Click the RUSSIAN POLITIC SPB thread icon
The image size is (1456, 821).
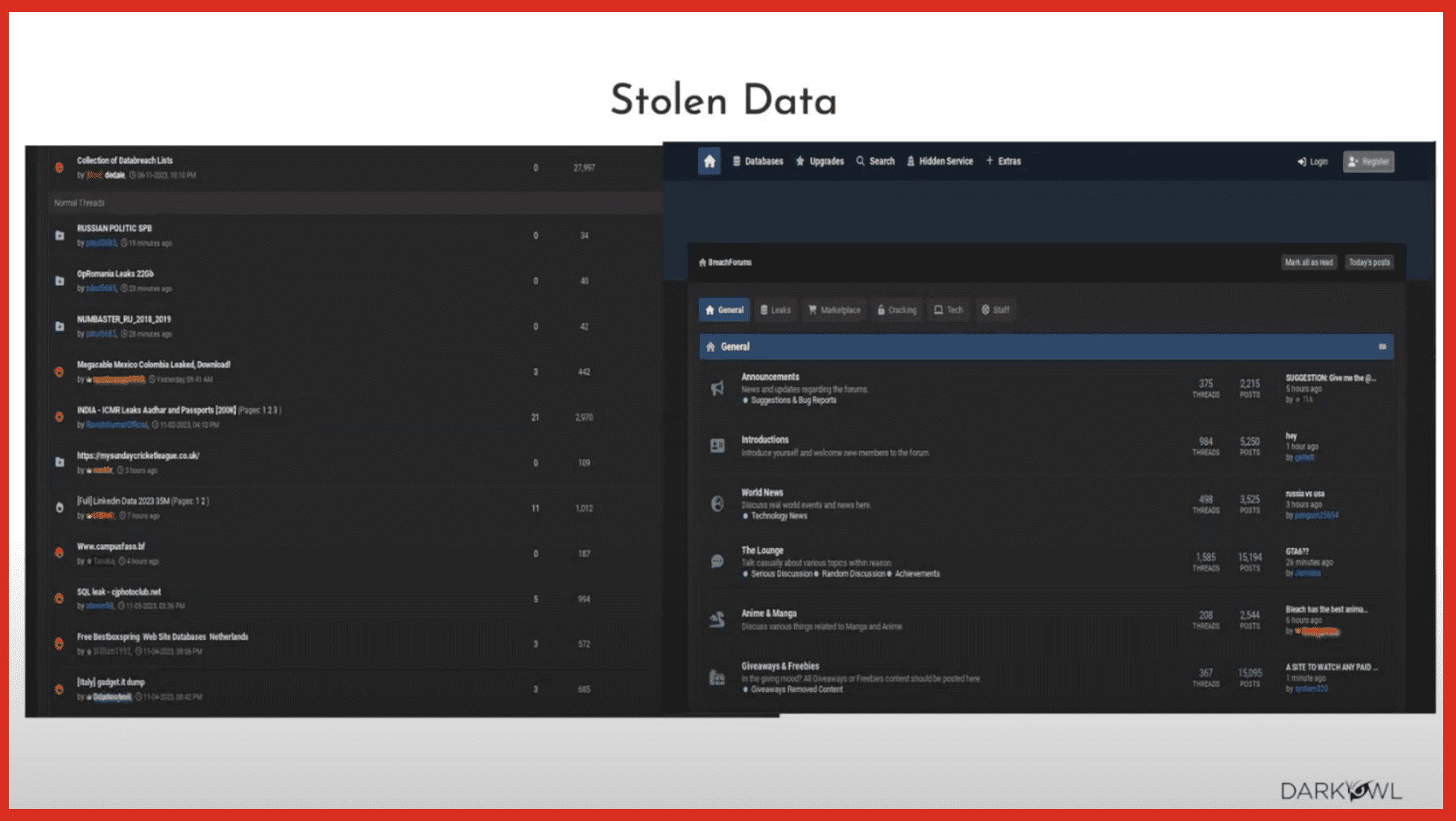(60, 236)
